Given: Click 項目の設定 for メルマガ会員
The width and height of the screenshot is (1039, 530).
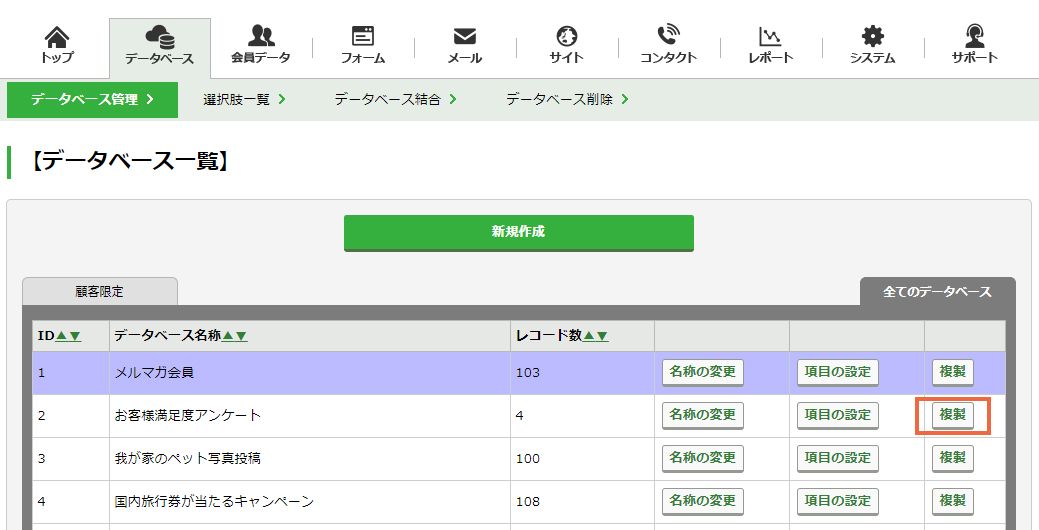Looking at the screenshot, I should [838, 372].
